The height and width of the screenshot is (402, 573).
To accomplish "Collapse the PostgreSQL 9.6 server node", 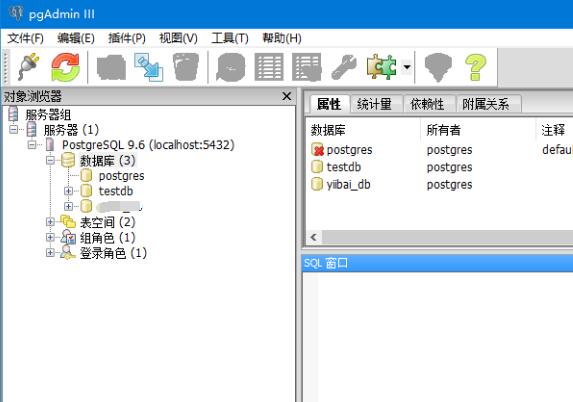I will pos(32,145).
